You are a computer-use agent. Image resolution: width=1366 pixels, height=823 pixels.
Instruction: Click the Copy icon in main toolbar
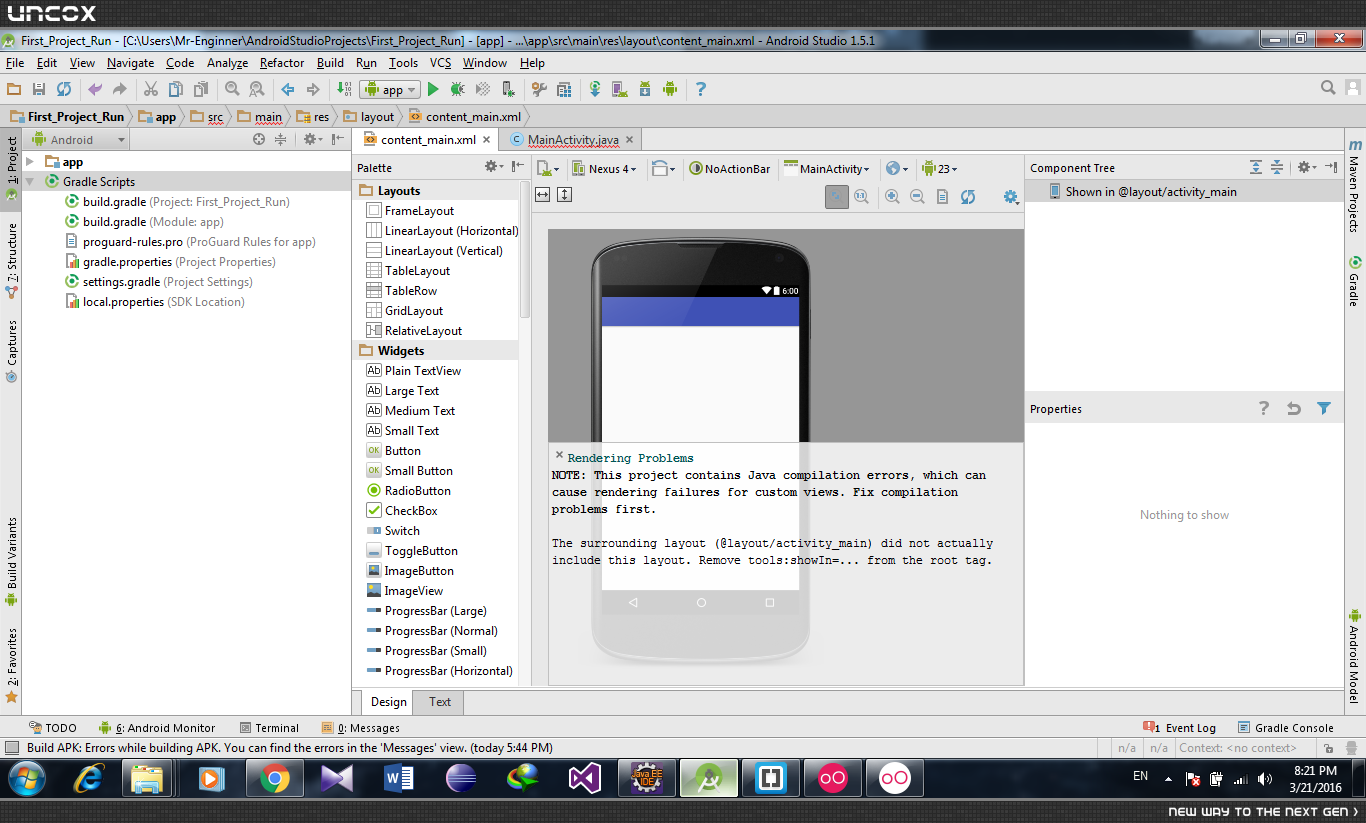click(x=176, y=89)
